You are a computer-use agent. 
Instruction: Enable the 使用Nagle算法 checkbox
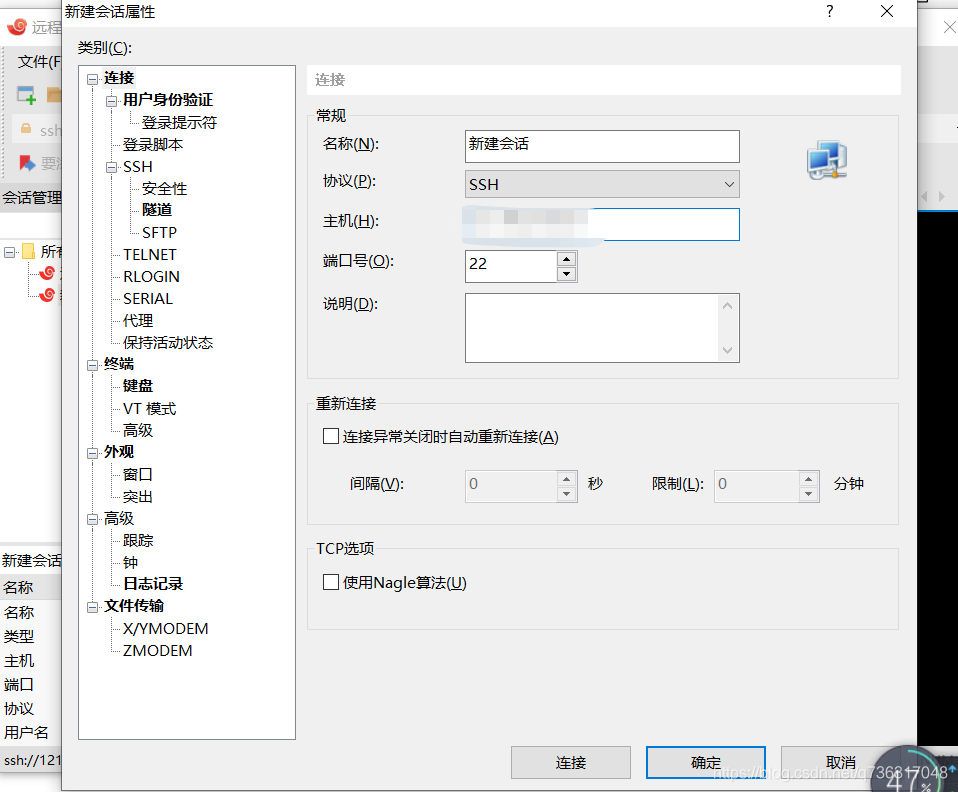[x=331, y=582]
